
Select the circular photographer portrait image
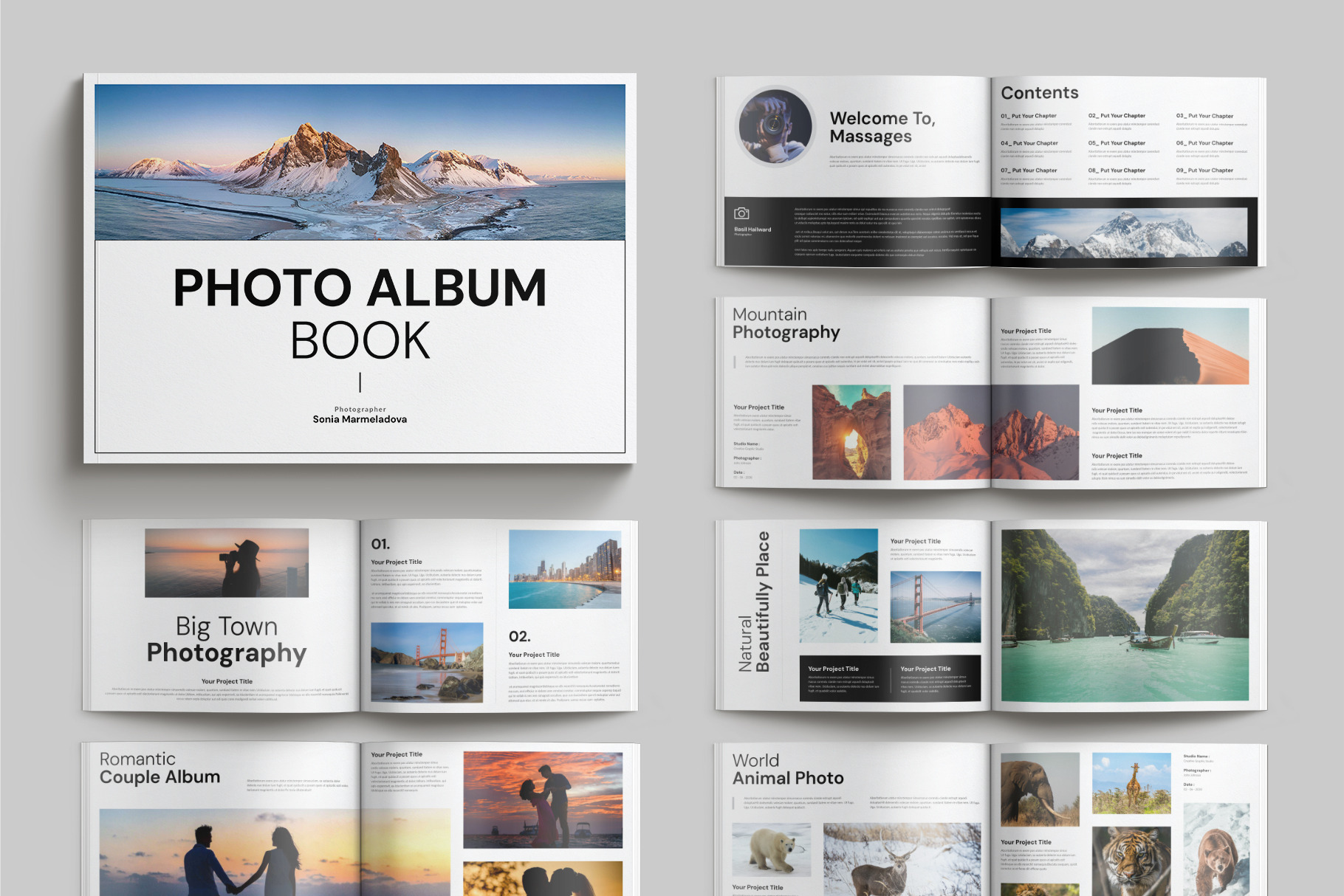point(775,127)
